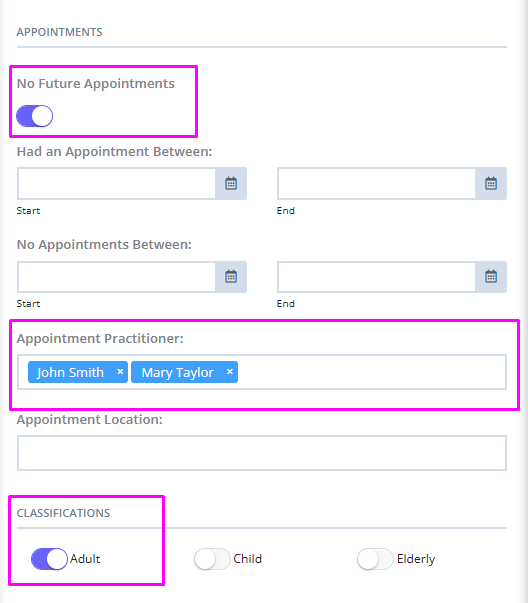528x603 pixels.
Task: Click the Had an Appointment End date field
Action: coord(376,183)
